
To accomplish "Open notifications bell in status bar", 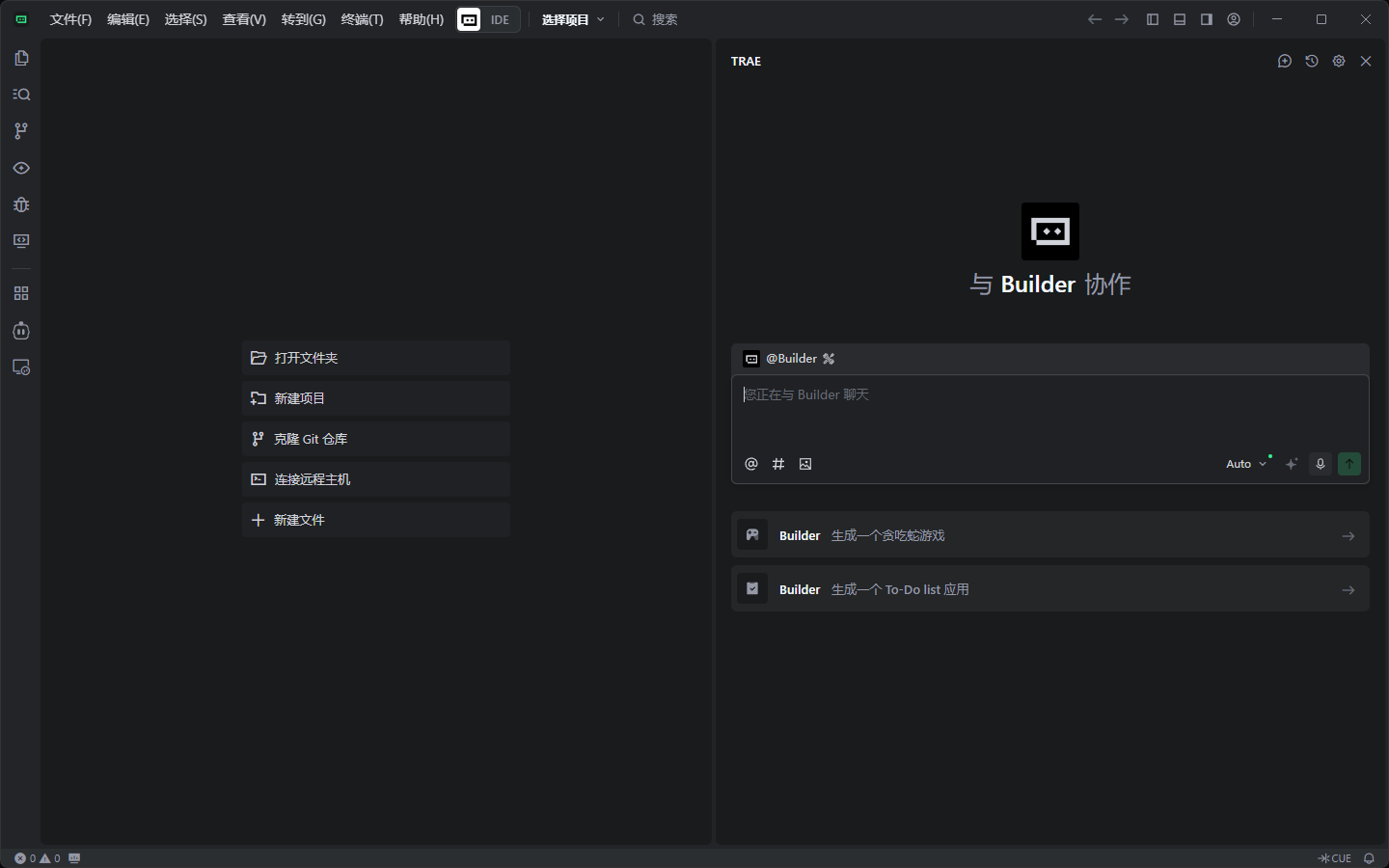I will point(1369,858).
